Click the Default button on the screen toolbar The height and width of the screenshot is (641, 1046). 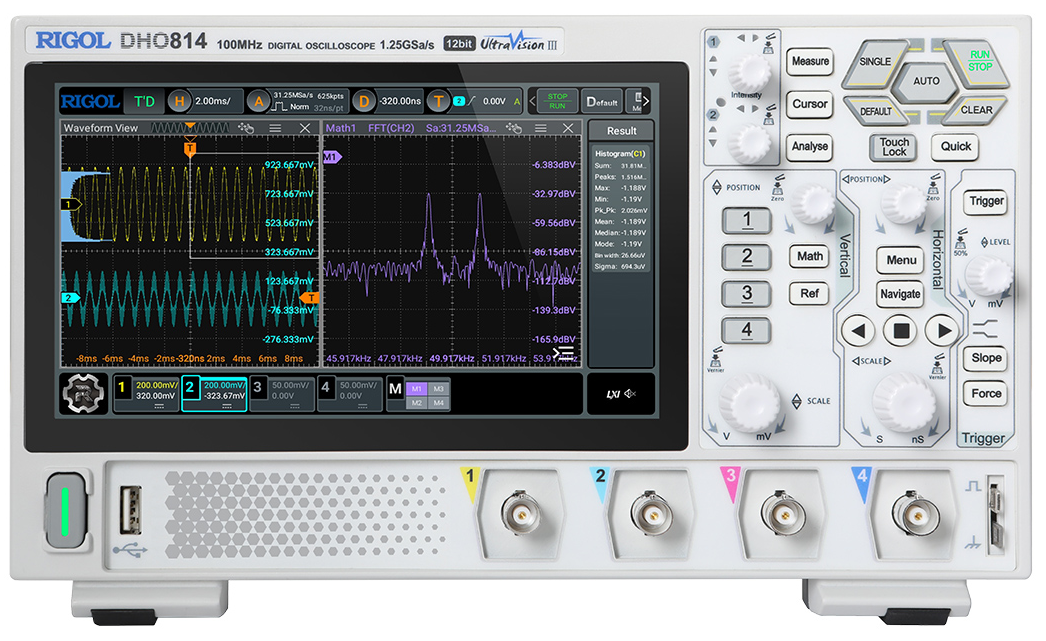click(x=602, y=102)
